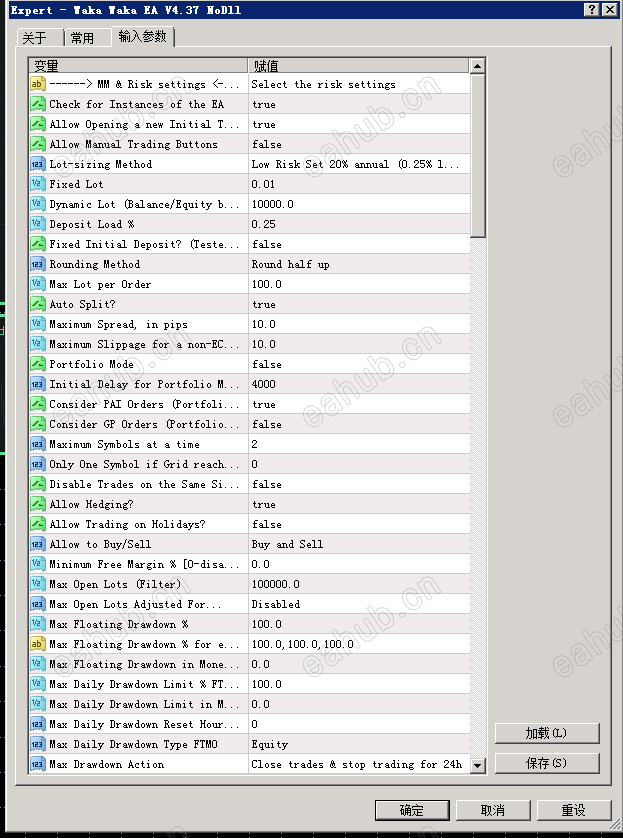Click the 变量 column header

[138, 65]
